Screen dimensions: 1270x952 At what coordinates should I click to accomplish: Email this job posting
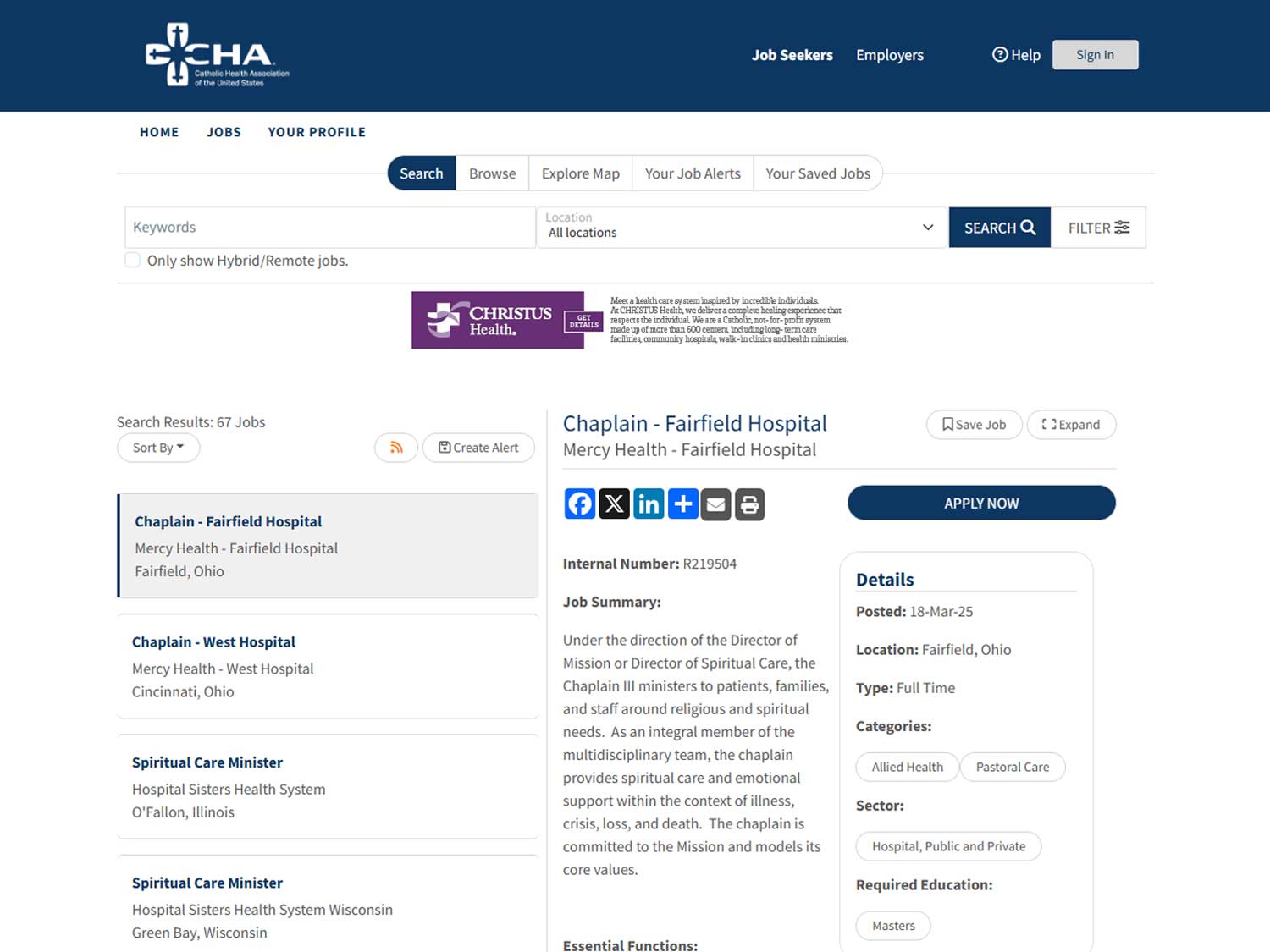coord(716,504)
